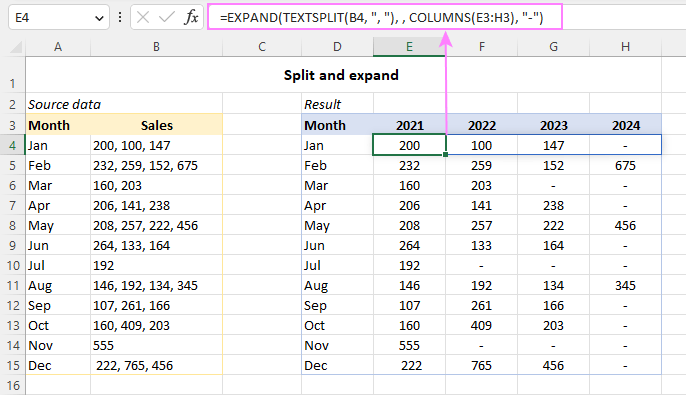
Task: Click 'Jul' in the result Month column
Action: tap(337, 266)
